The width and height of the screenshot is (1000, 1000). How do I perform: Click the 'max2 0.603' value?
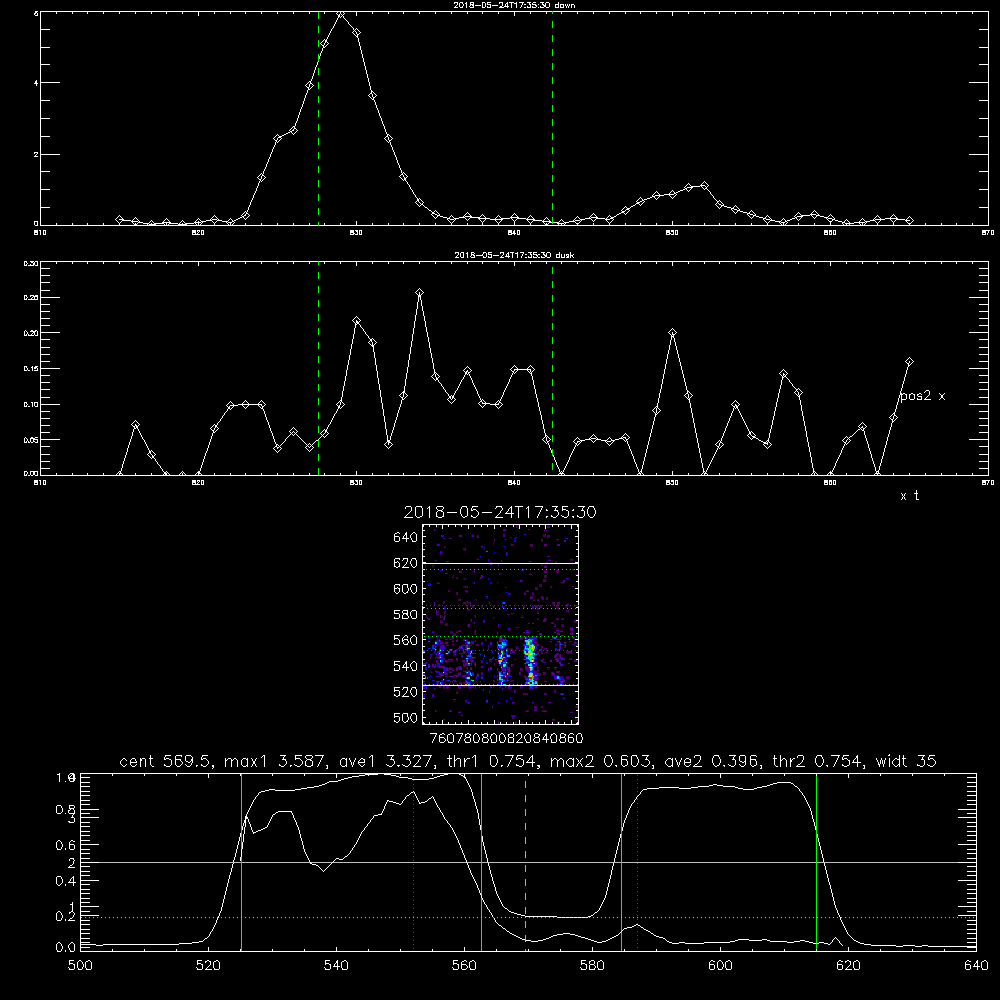[x=601, y=761]
